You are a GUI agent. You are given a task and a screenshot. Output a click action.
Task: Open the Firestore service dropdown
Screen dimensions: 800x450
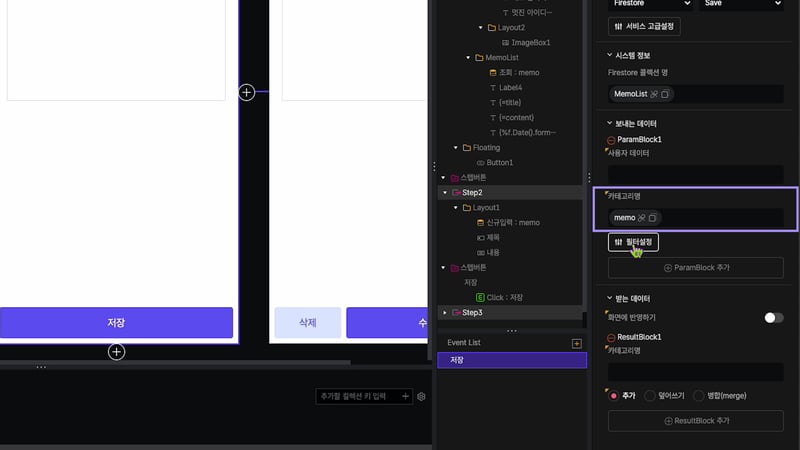tap(650, 4)
